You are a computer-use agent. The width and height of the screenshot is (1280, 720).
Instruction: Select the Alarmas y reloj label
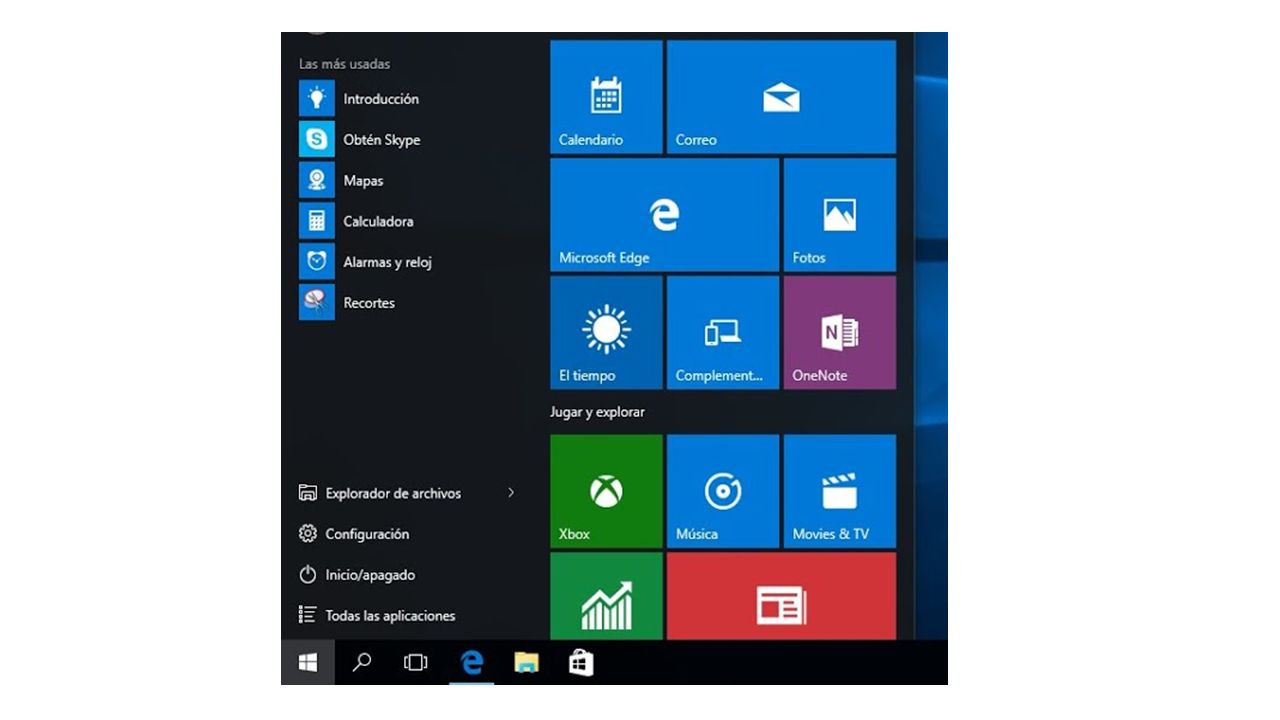pyautogui.click(x=388, y=262)
